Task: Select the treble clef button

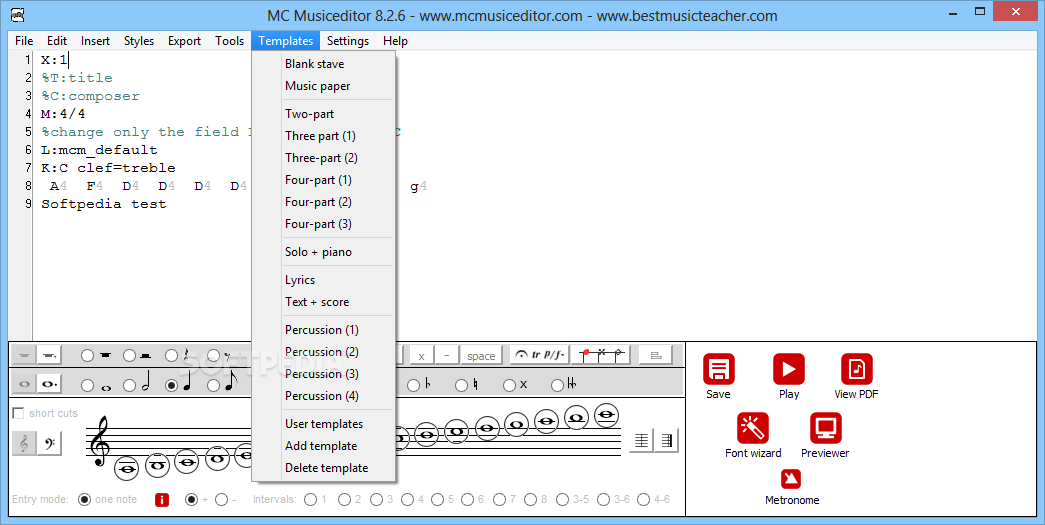Action: (x=25, y=442)
